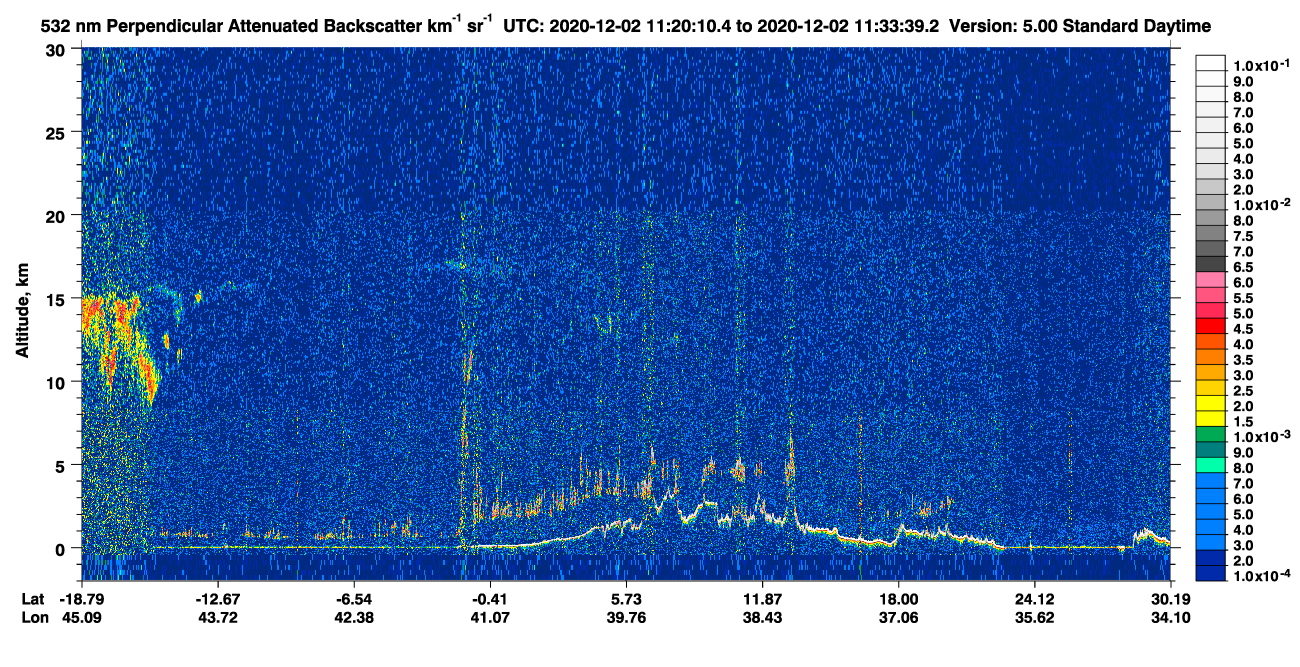The height and width of the screenshot is (667, 1300).
Task: Click the 4.5 colorbar label
Action: 1242,328
